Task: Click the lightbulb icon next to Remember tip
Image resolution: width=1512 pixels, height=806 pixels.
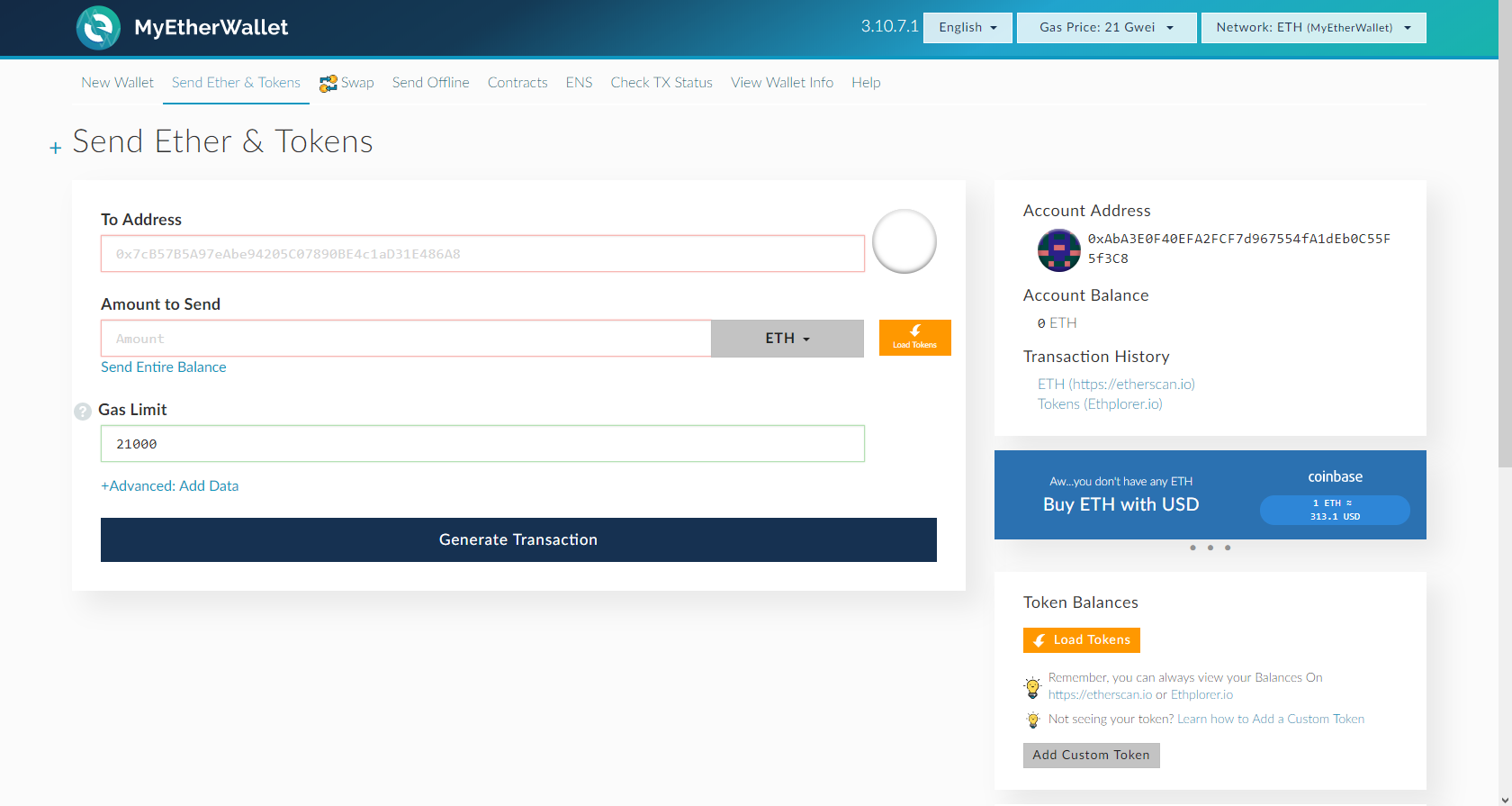Action: click(x=1033, y=687)
